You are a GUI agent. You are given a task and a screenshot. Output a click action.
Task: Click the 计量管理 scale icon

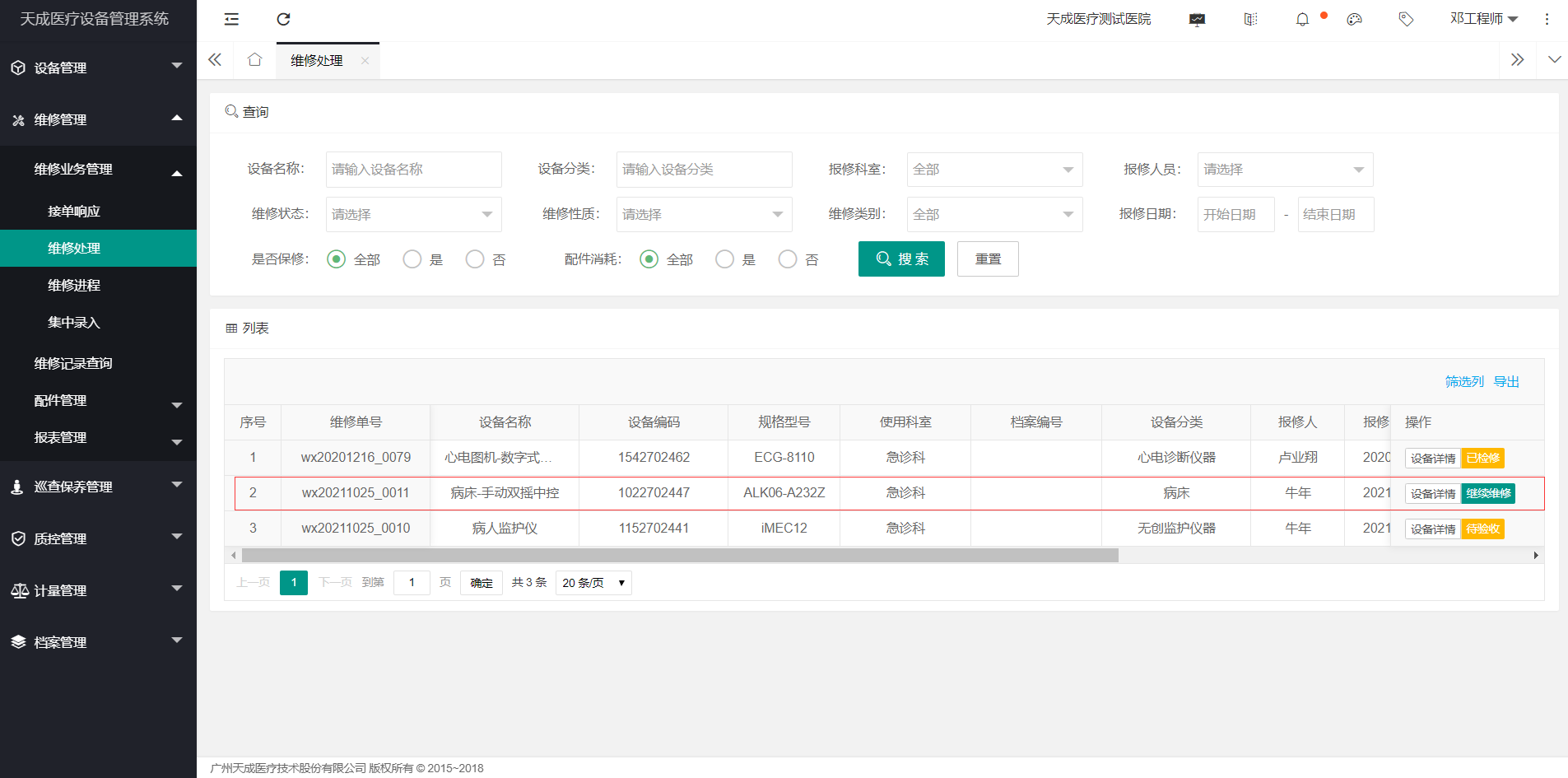click(20, 590)
